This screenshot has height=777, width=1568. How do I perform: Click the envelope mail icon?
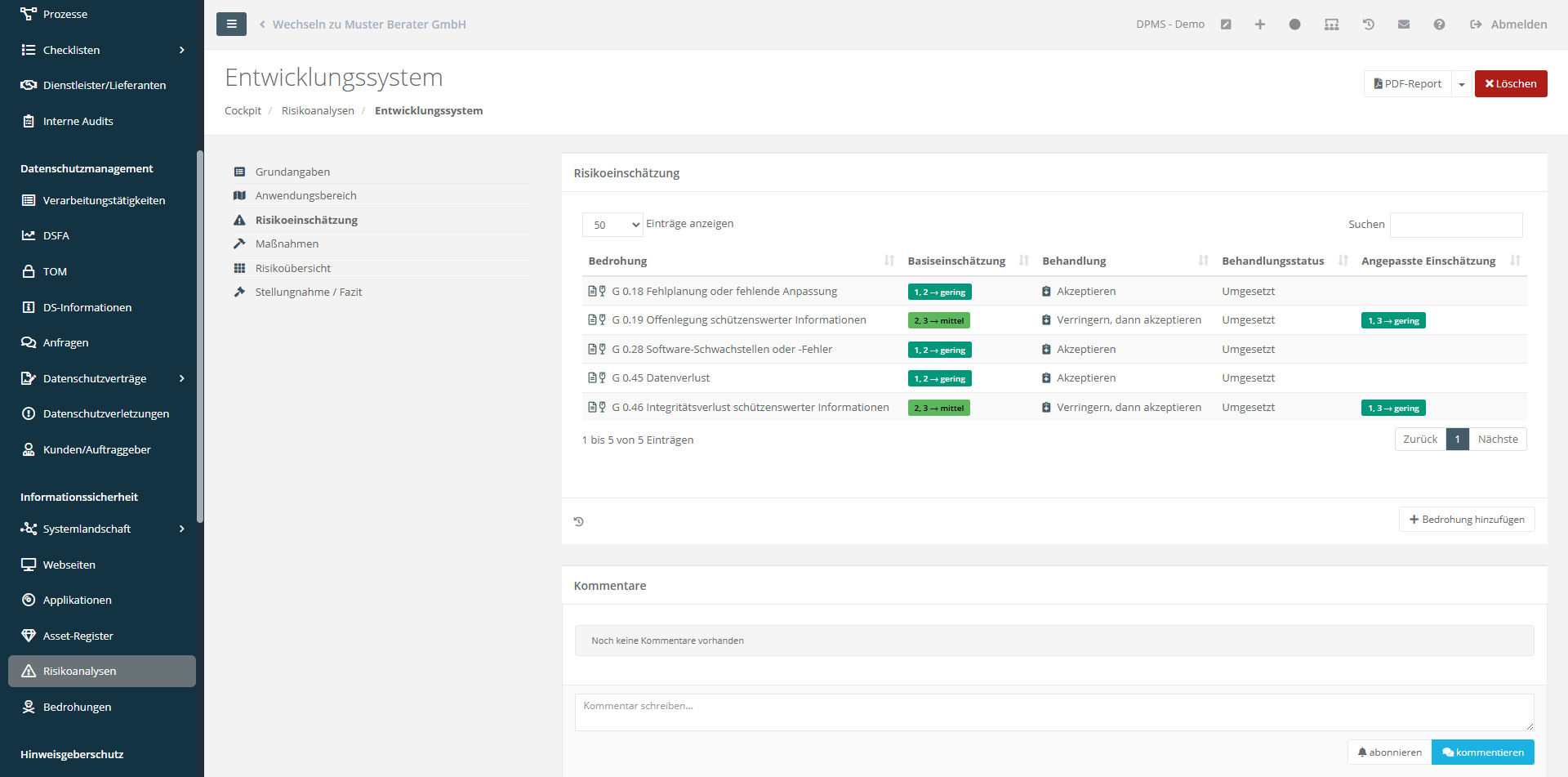pos(1404,25)
